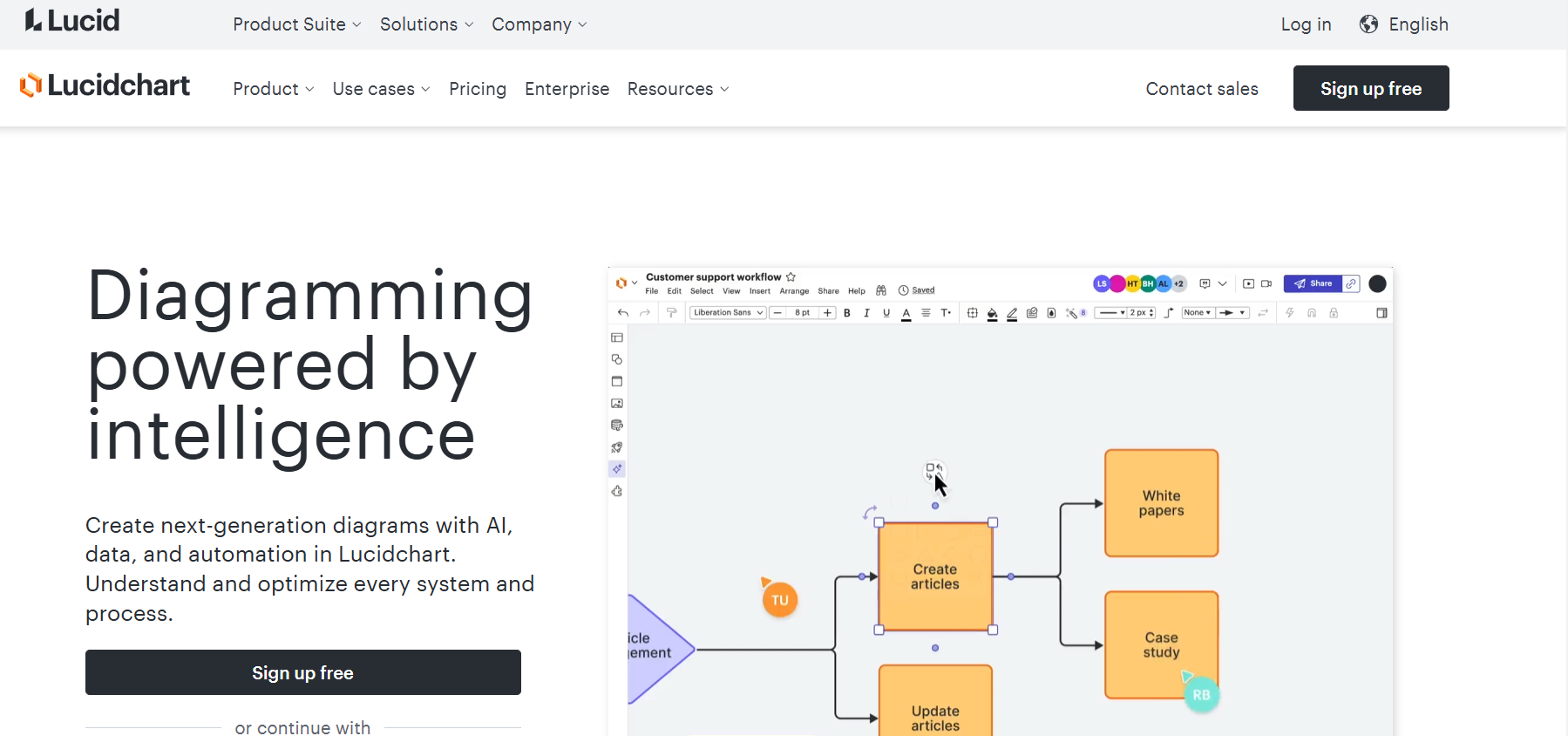
Task: Toggle the magnet snap icon
Action: tap(1312, 313)
